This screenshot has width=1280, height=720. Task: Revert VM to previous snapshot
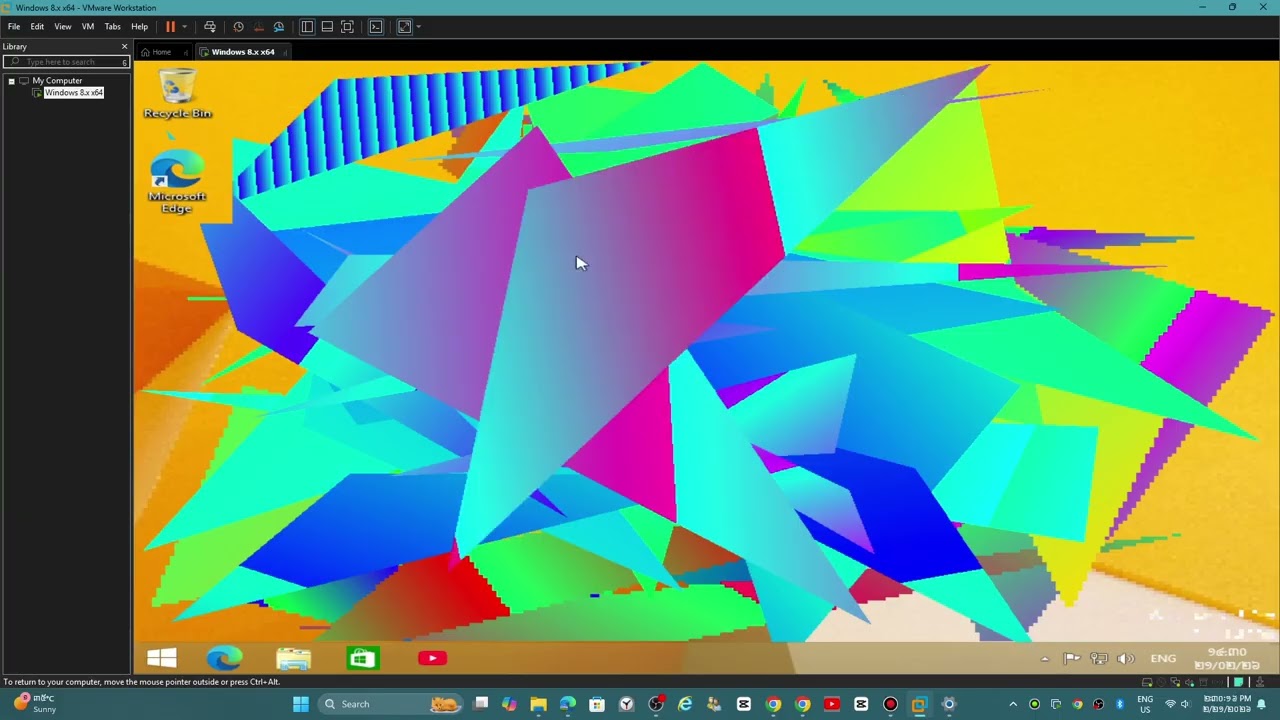[258, 27]
